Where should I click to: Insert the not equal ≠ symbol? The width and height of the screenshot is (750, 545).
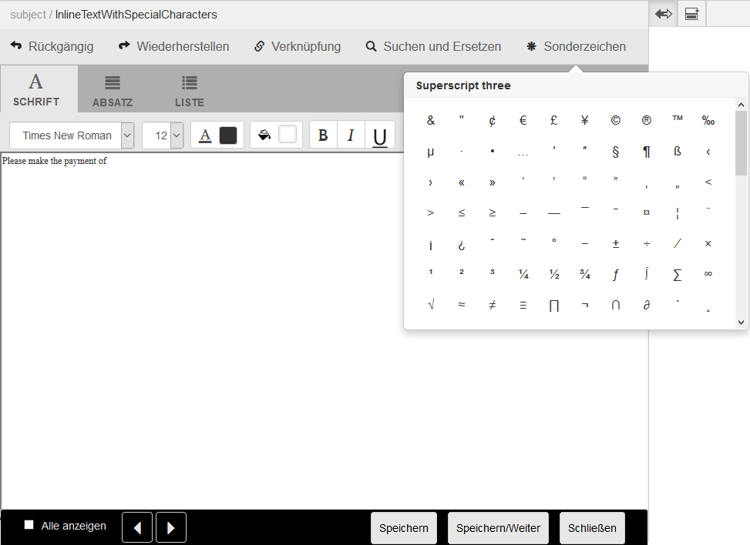pos(492,305)
